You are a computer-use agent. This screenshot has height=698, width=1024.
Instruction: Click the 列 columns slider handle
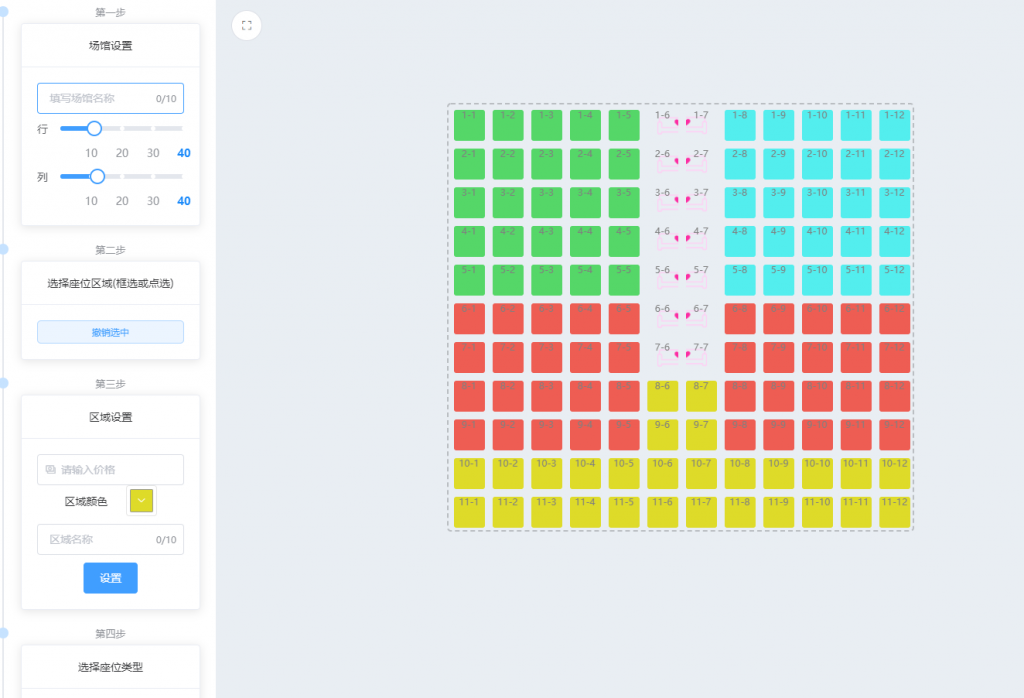tap(97, 176)
